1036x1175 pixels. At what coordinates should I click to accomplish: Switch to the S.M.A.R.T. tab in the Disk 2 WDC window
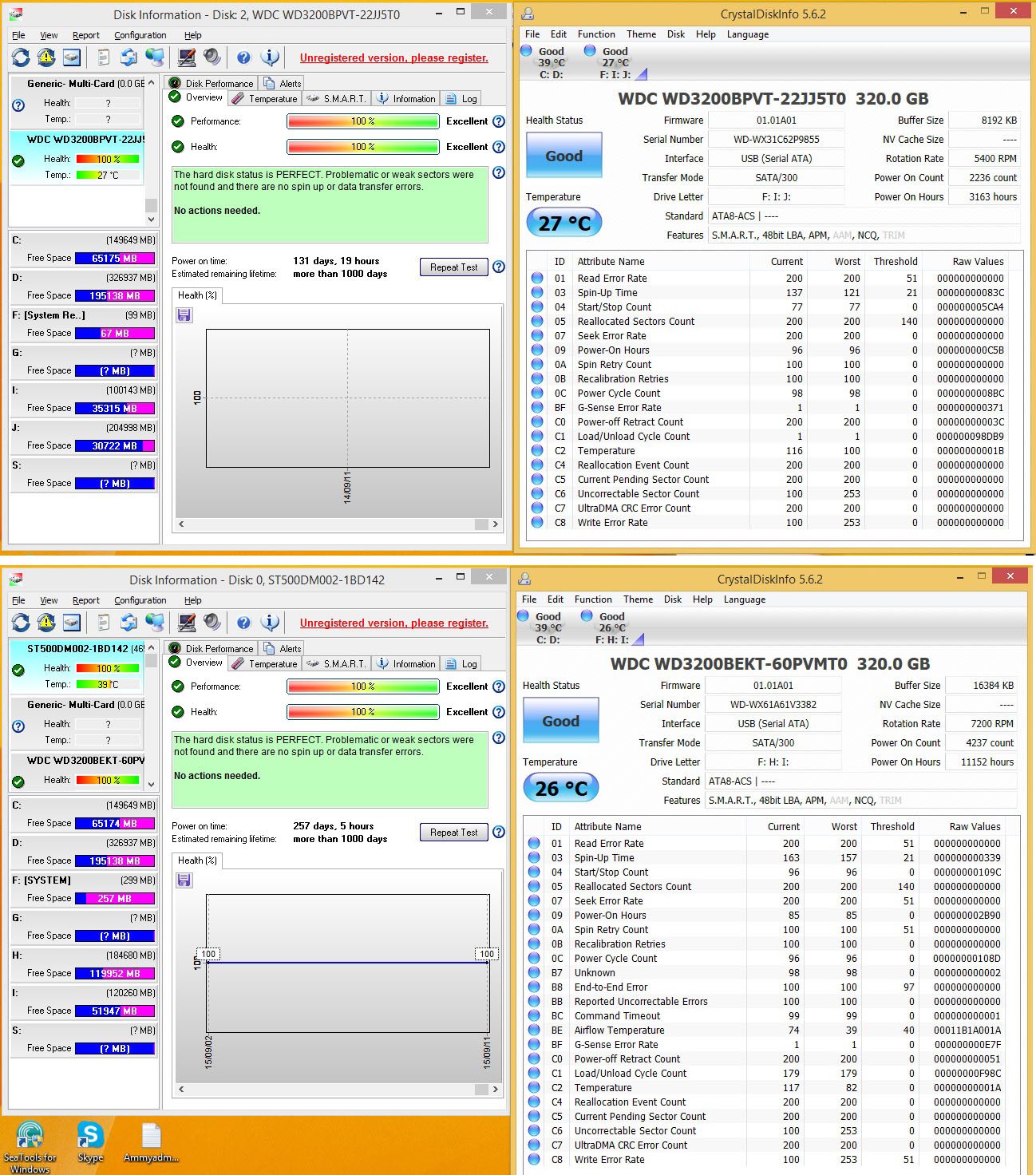point(337,99)
